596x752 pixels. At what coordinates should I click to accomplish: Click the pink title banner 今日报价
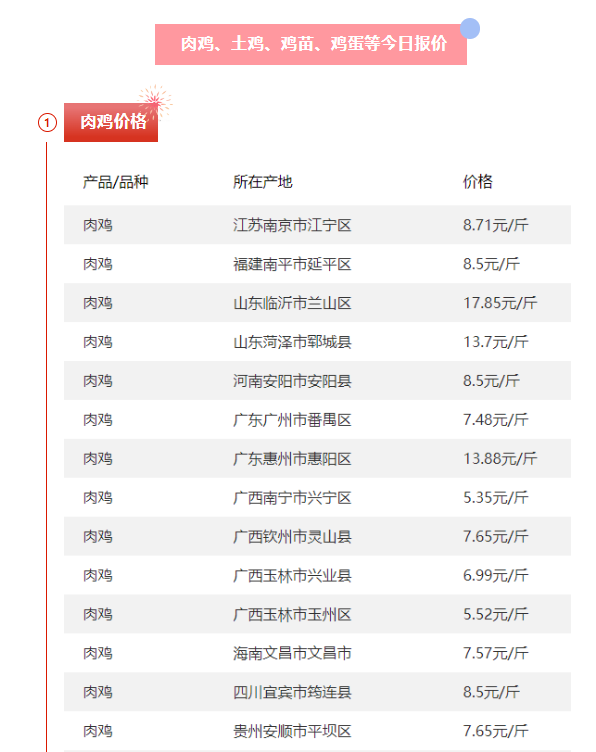(311, 44)
